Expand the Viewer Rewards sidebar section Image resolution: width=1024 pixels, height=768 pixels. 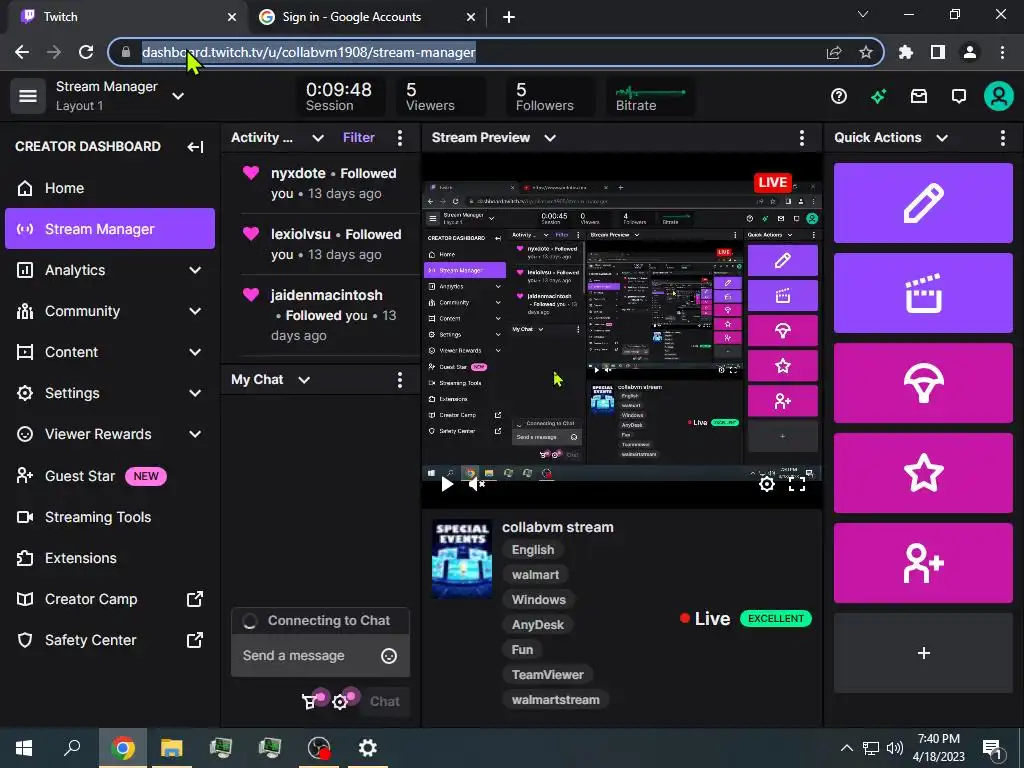(x=109, y=434)
